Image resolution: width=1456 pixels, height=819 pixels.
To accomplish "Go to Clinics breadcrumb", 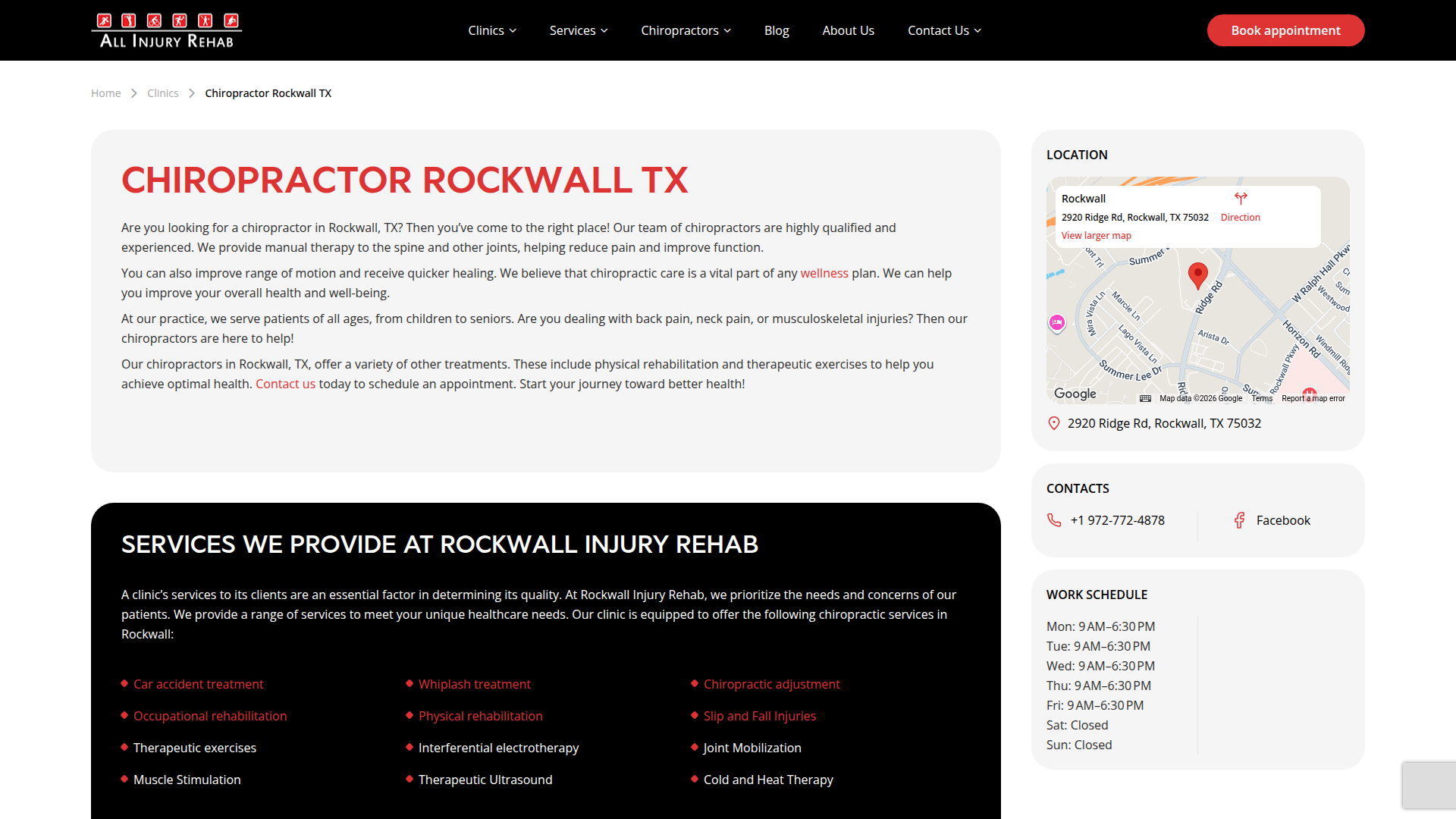I will [x=163, y=93].
